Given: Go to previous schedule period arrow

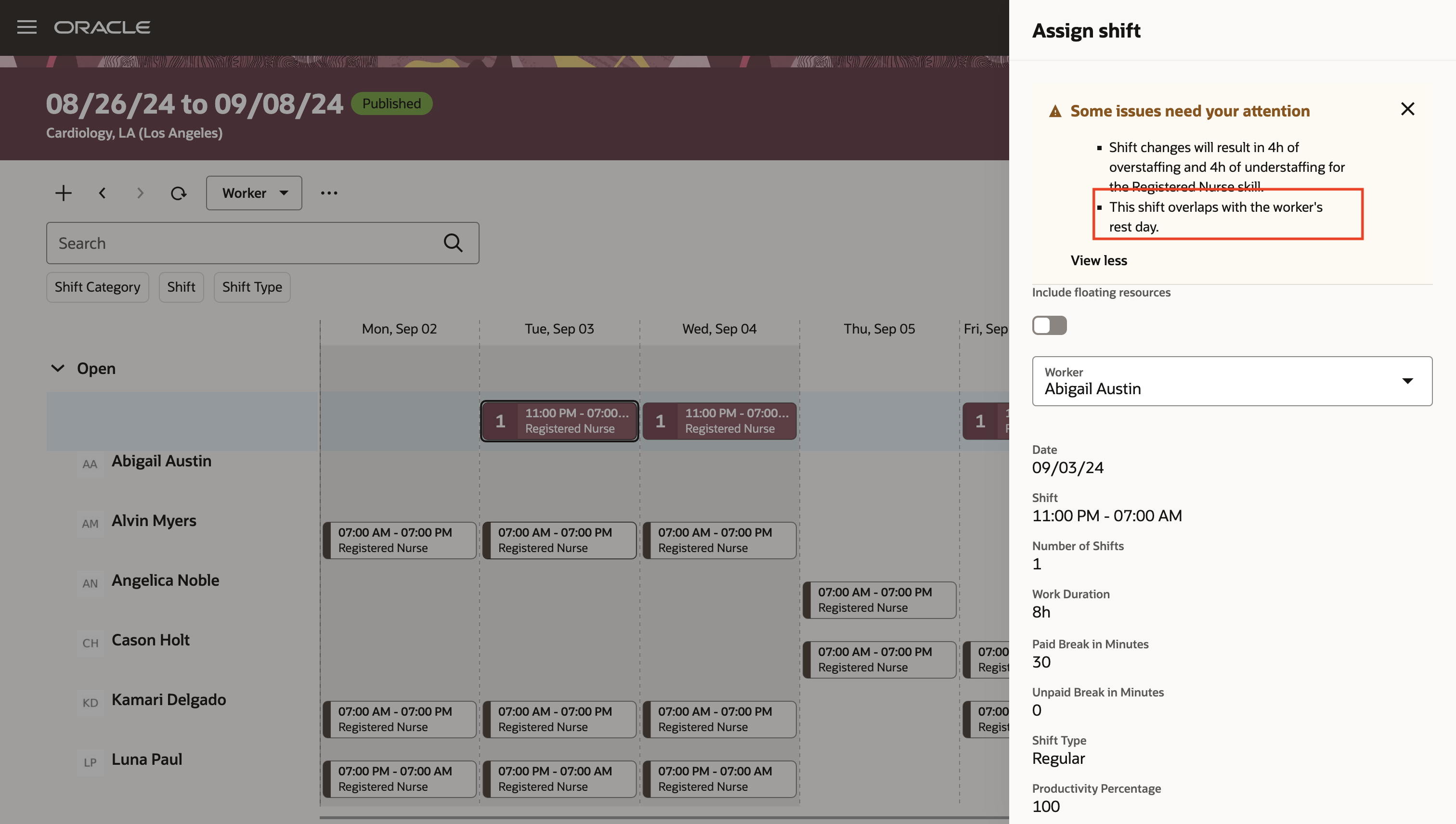Looking at the screenshot, I should 102,193.
